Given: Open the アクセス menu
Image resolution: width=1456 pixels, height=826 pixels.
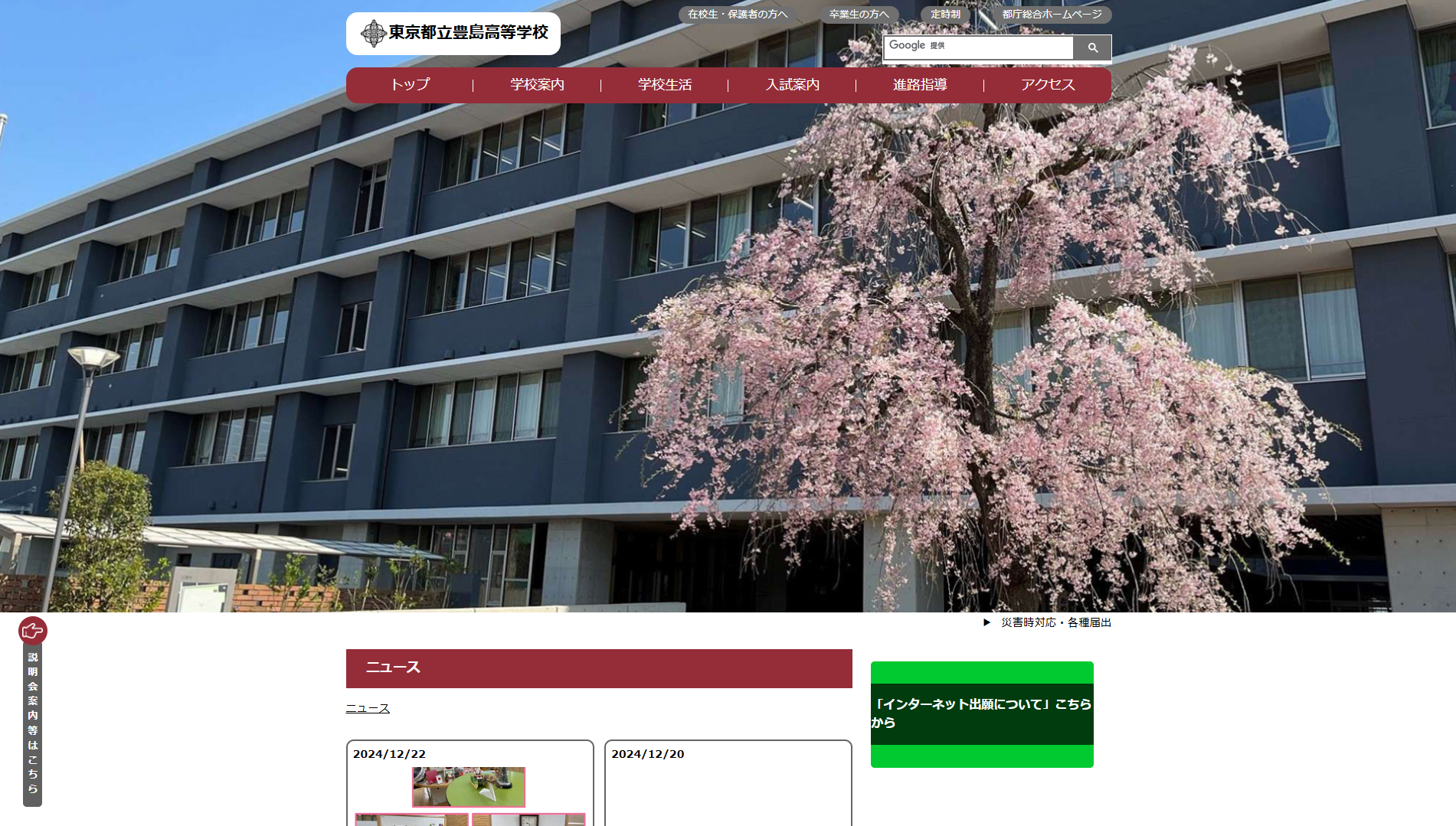Looking at the screenshot, I should (1048, 85).
